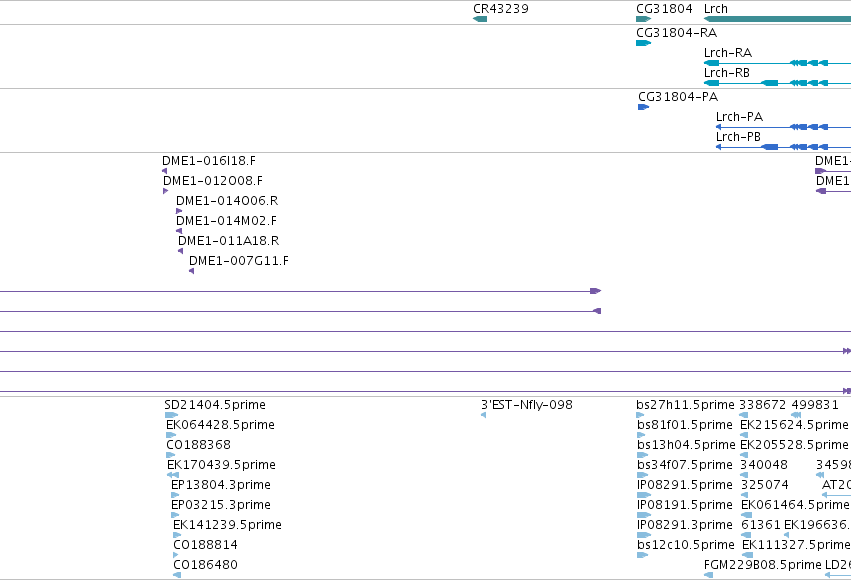Click the CO188814 EST label
Screen dimensions: 851x580
(x=206, y=545)
